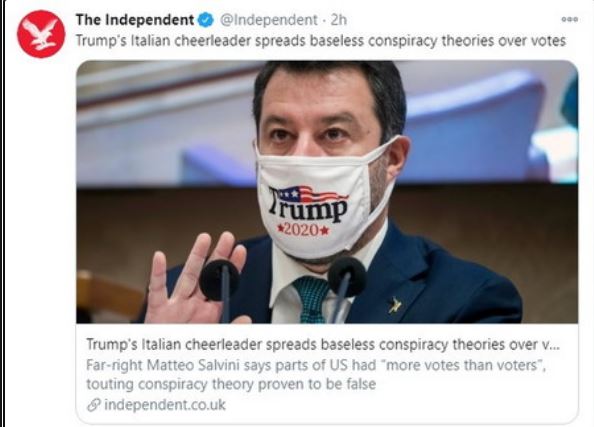Click the Trump 2020 mask in the preview photo

pos(322,203)
